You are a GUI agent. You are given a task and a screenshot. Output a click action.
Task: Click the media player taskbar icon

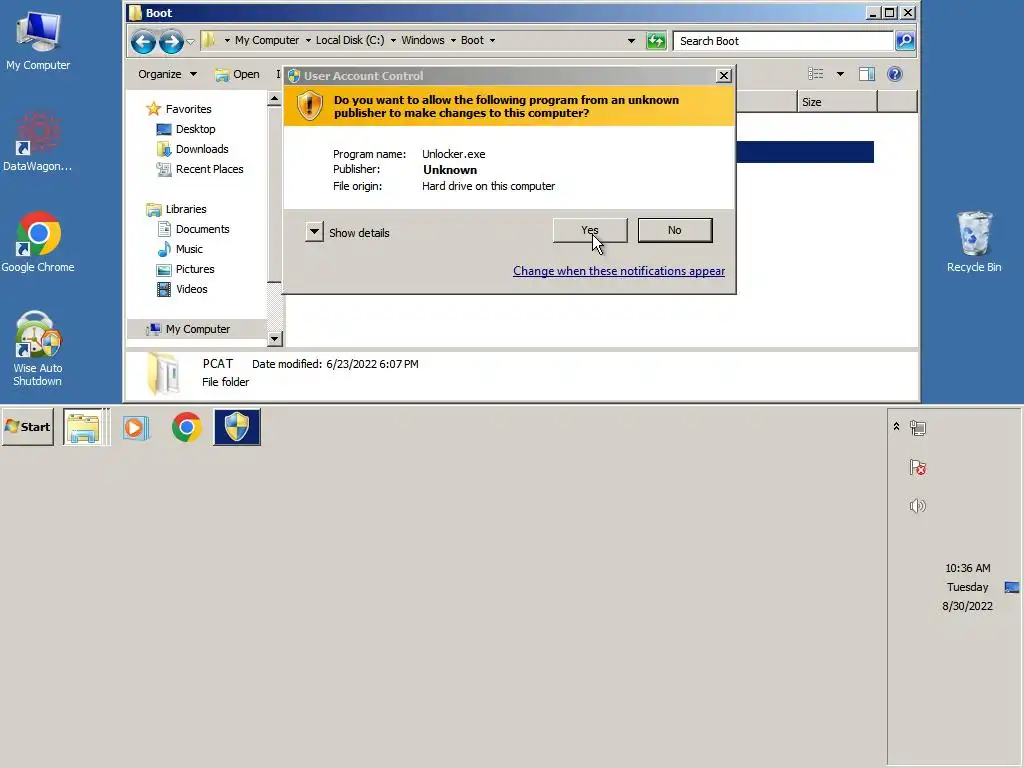136,428
